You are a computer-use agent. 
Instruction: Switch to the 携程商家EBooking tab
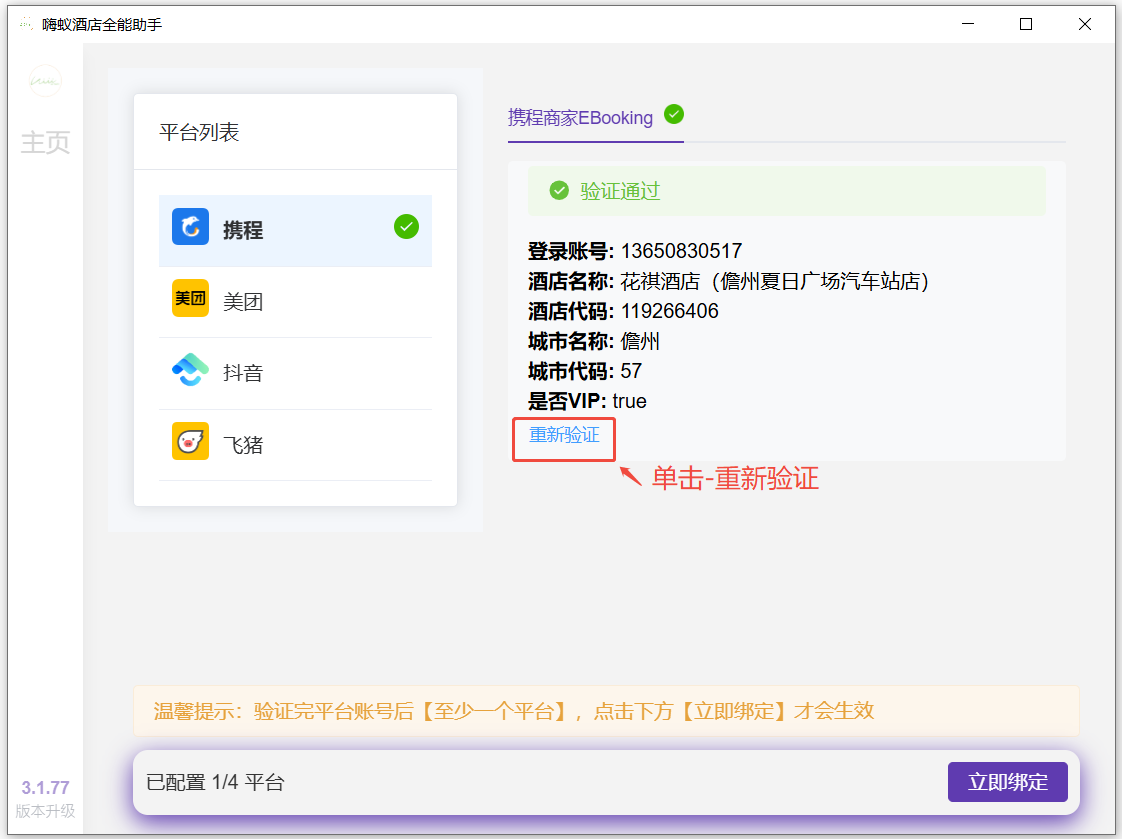(x=580, y=117)
